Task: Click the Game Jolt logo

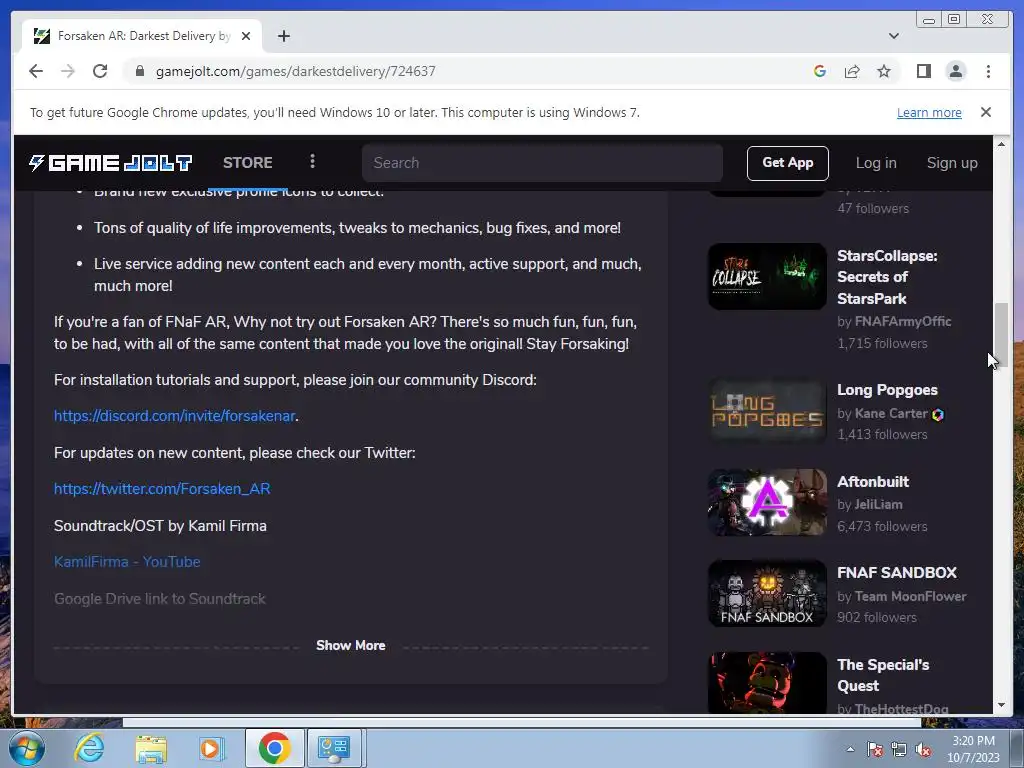Action: coord(110,163)
